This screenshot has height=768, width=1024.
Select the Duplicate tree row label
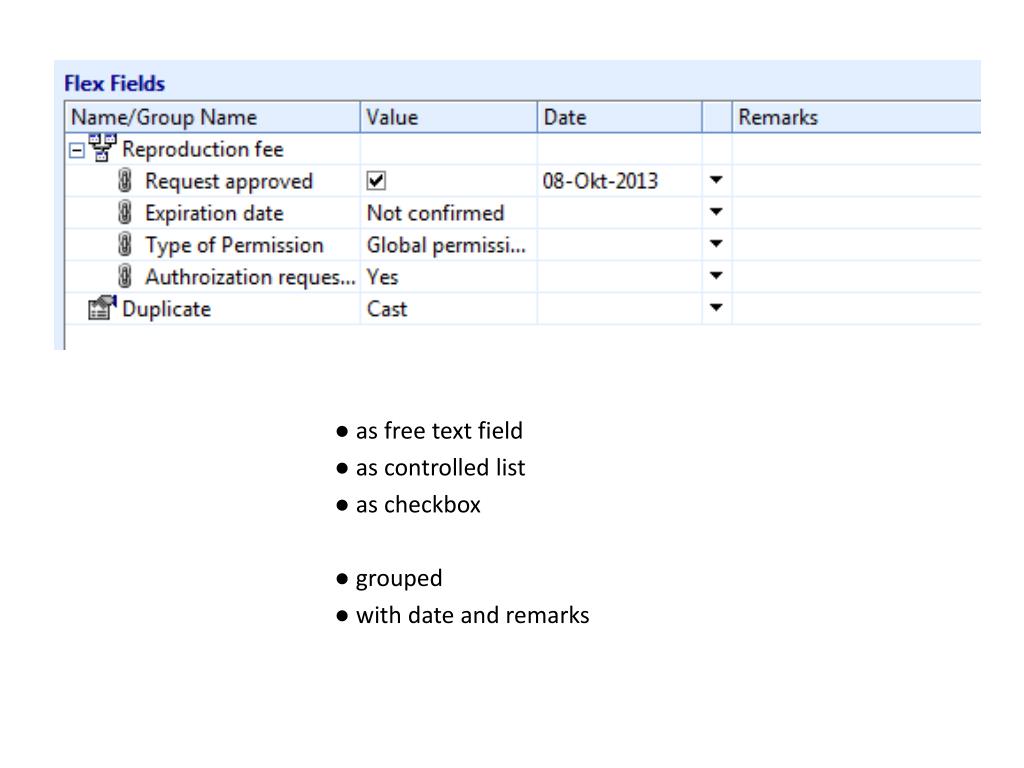coord(166,309)
